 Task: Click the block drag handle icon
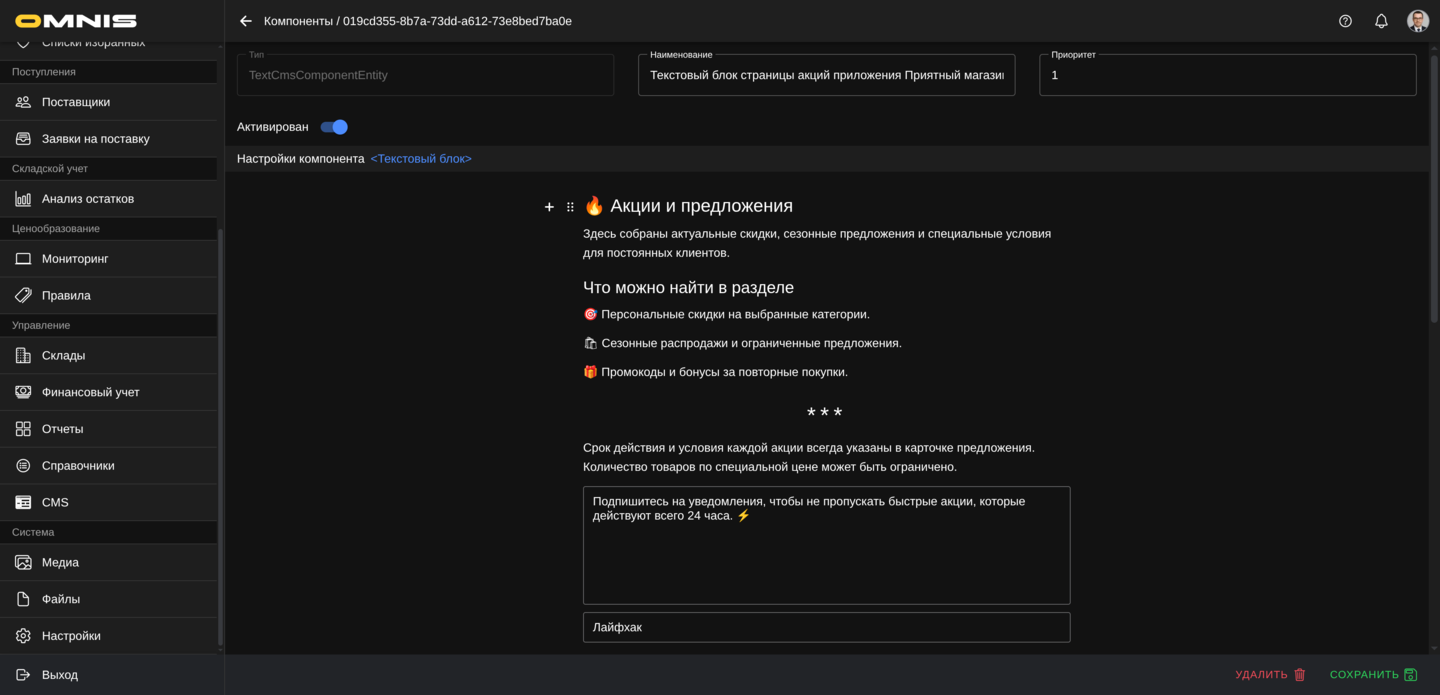570,206
